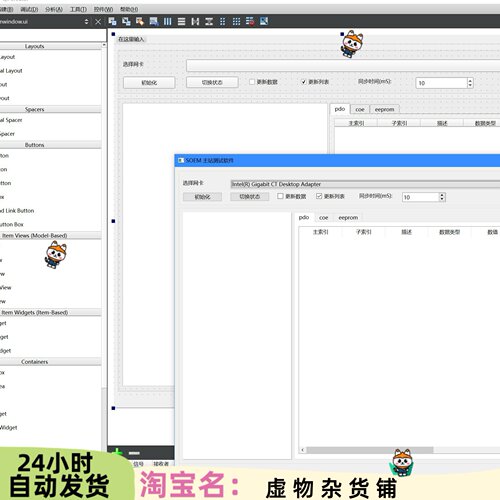Open the mainwindow.ui file selector dropdown
The image size is (500, 500).
[86, 22]
